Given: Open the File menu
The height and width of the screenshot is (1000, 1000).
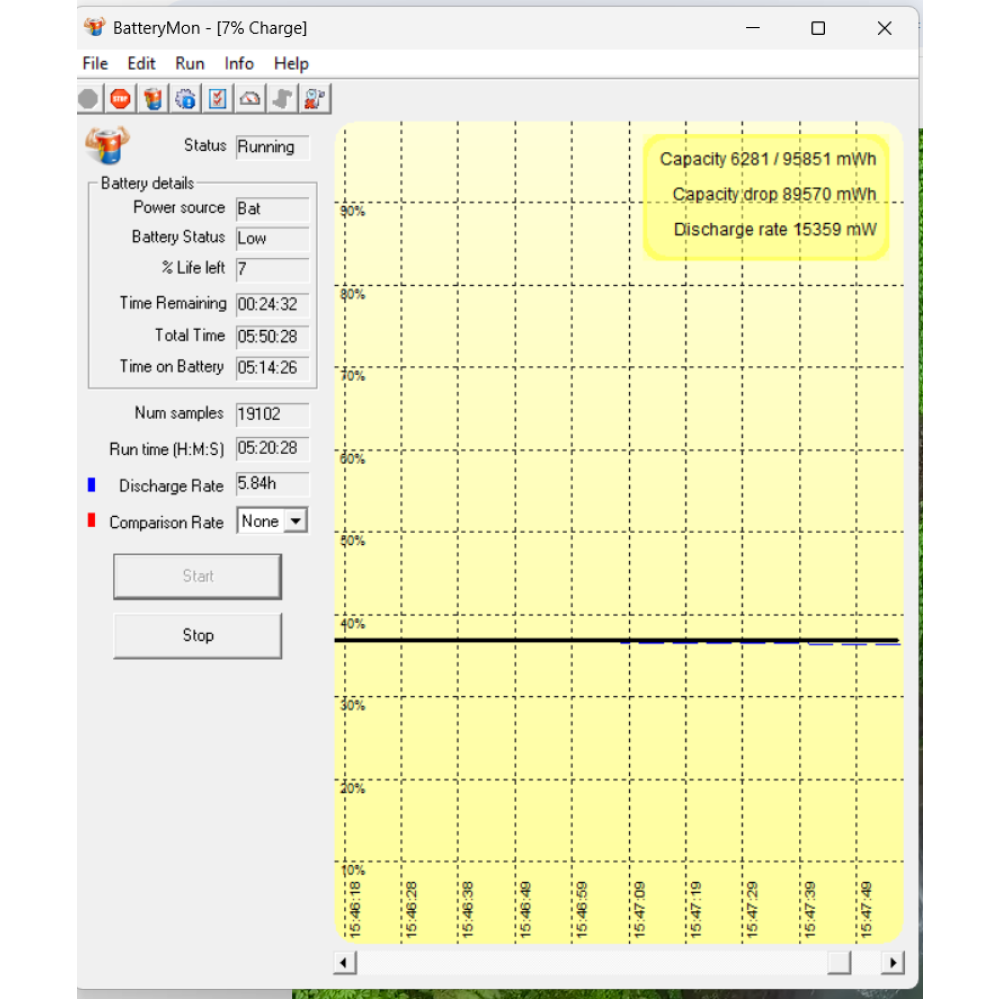Looking at the screenshot, I should tap(95, 64).
